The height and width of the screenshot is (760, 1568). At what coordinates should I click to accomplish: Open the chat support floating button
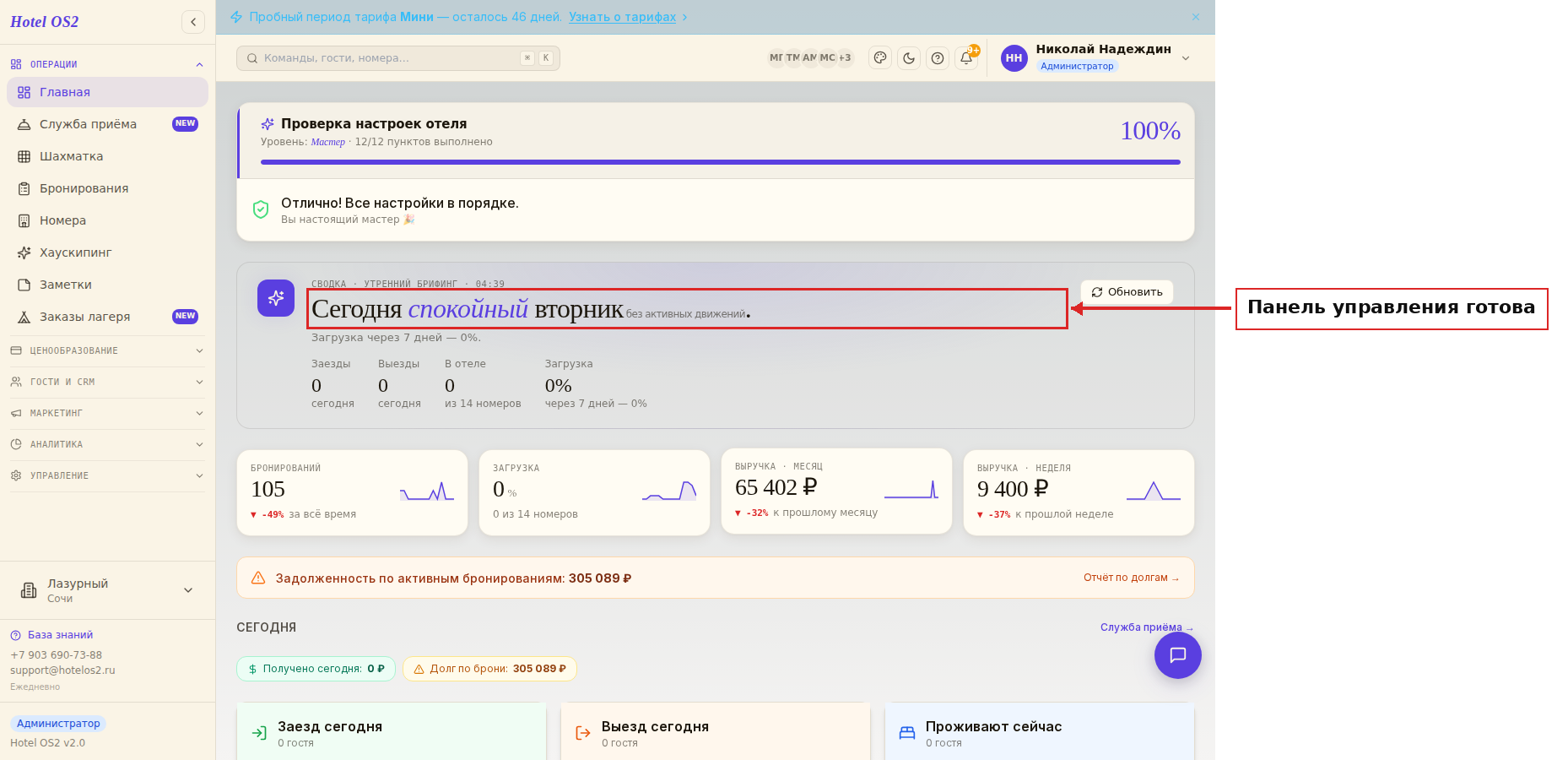pos(1178,655)
